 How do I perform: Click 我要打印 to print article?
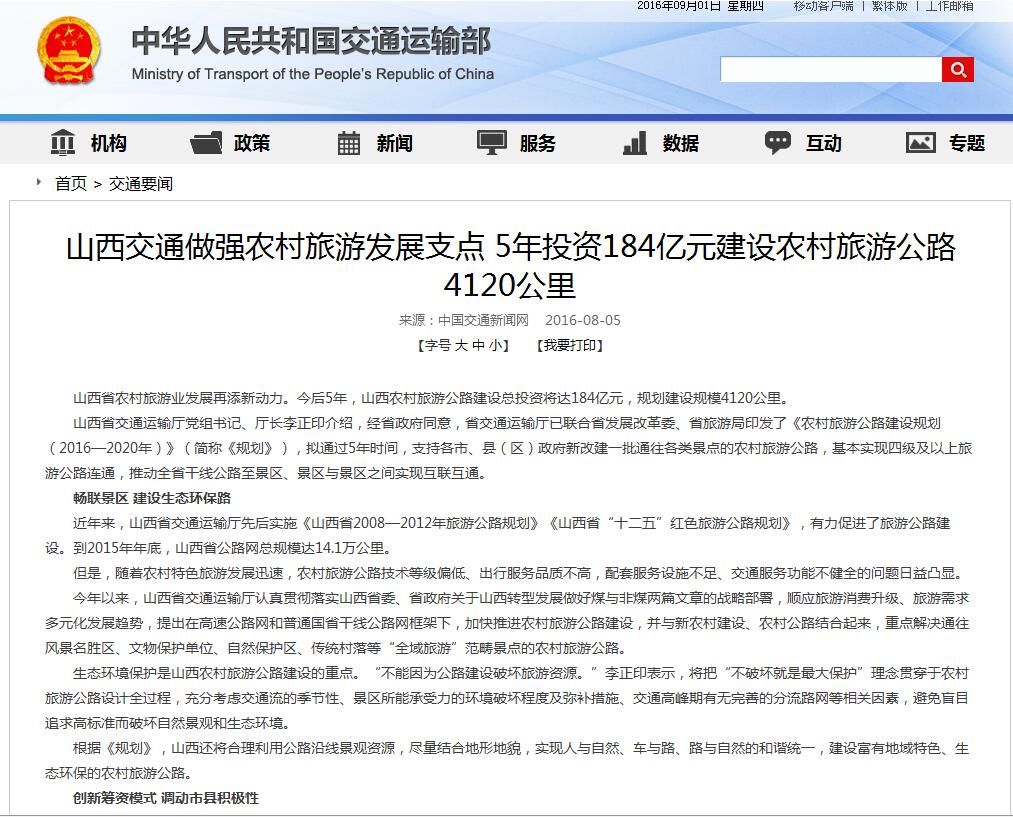[x=570, y=346]
